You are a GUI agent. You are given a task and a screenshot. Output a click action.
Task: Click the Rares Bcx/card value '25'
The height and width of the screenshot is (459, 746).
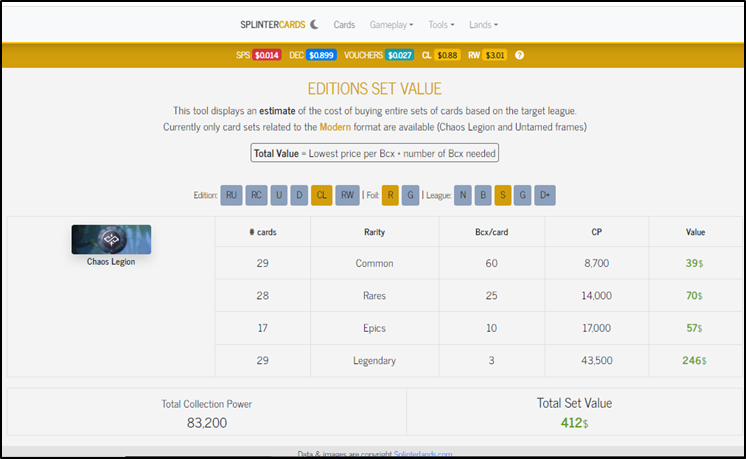coord(491,295)
